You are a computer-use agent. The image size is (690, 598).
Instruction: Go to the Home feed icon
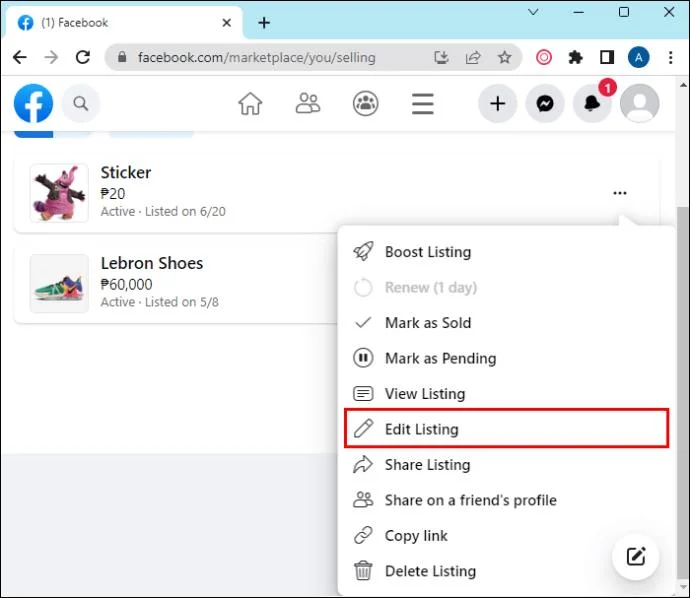pos(250,104)
